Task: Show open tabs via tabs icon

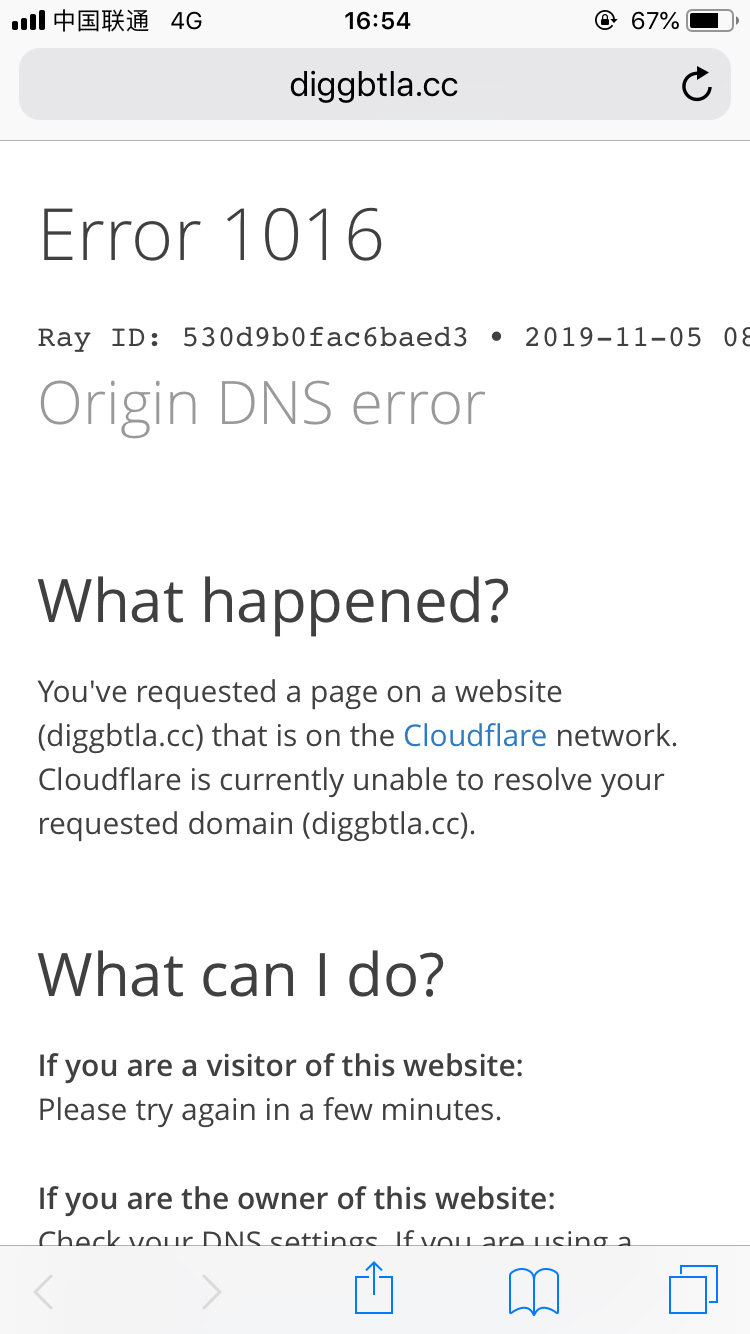Action: point(693,1288)
